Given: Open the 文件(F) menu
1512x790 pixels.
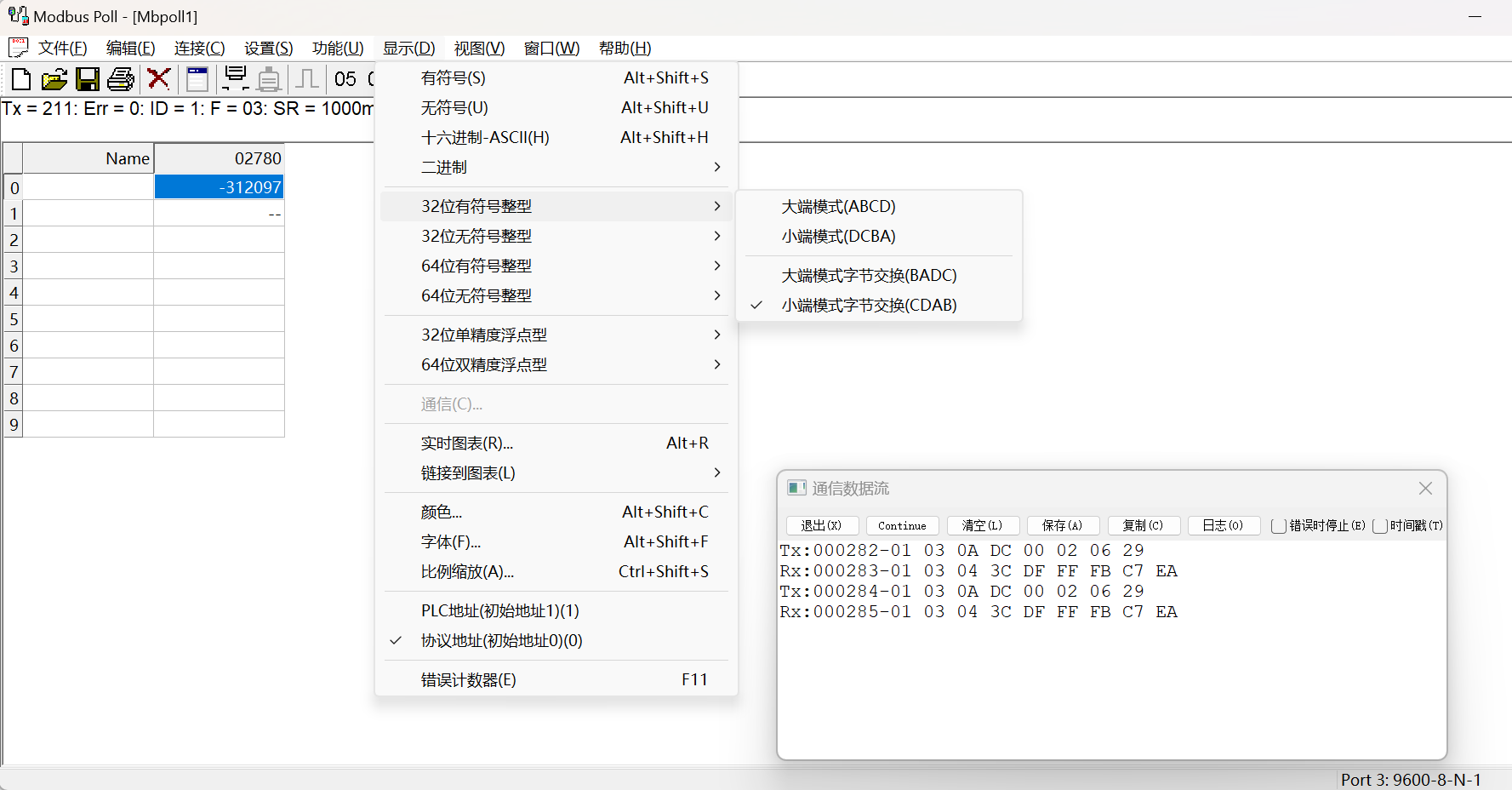Looking at the screenshot, I should pos(62,48).
